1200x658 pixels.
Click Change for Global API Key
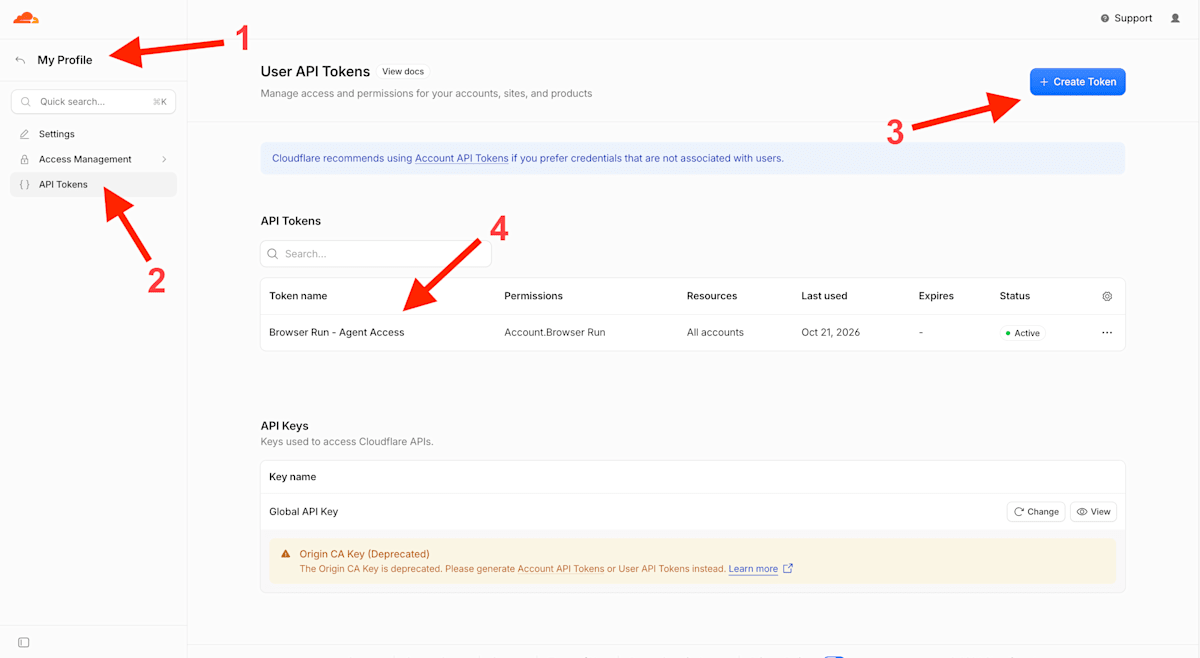pyautogui.click(x=1036, y=511)
